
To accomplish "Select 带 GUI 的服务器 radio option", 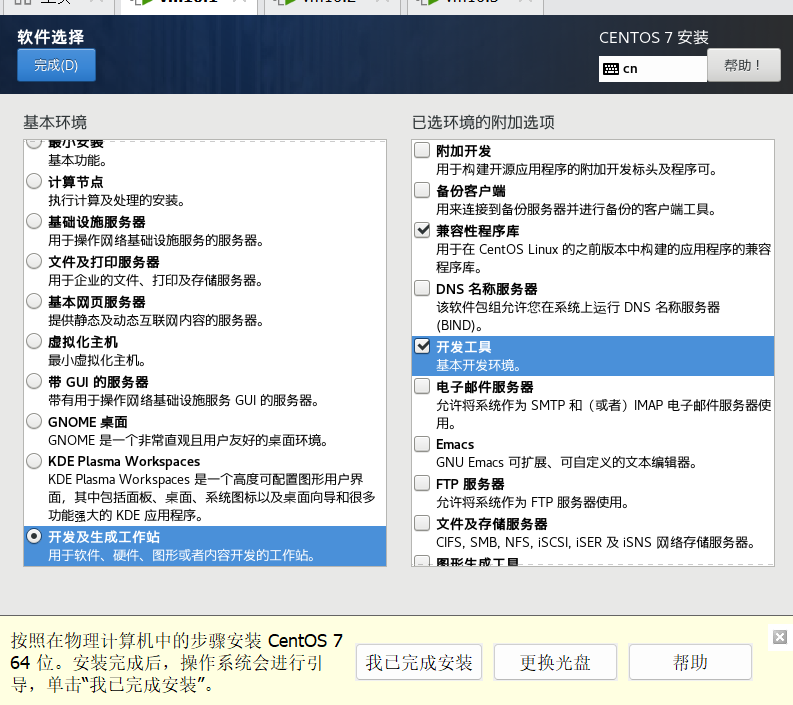I will pyautogui.click(x=34, y=381).
